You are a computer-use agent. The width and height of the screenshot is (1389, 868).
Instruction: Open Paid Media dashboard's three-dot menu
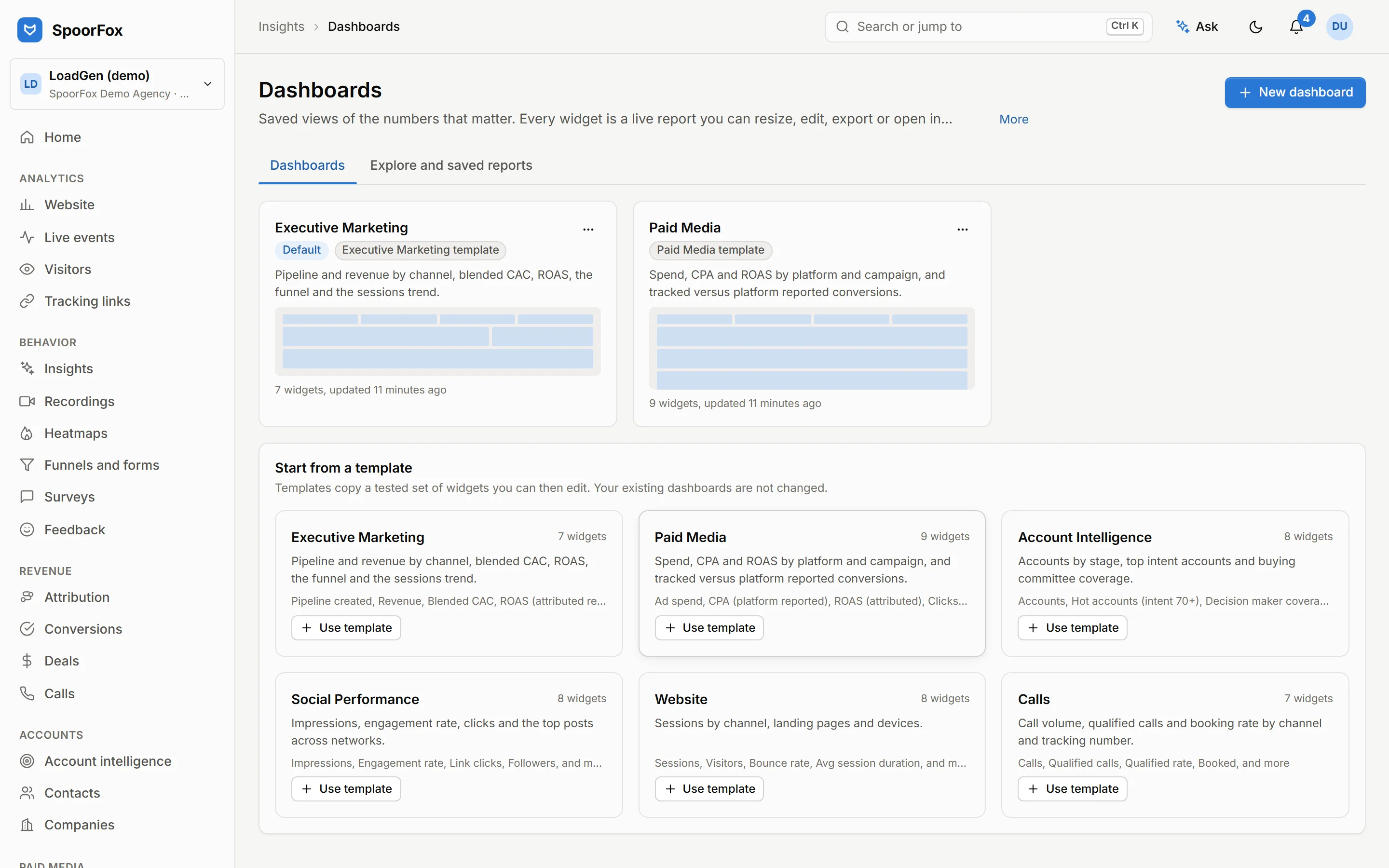click(963, 229)
